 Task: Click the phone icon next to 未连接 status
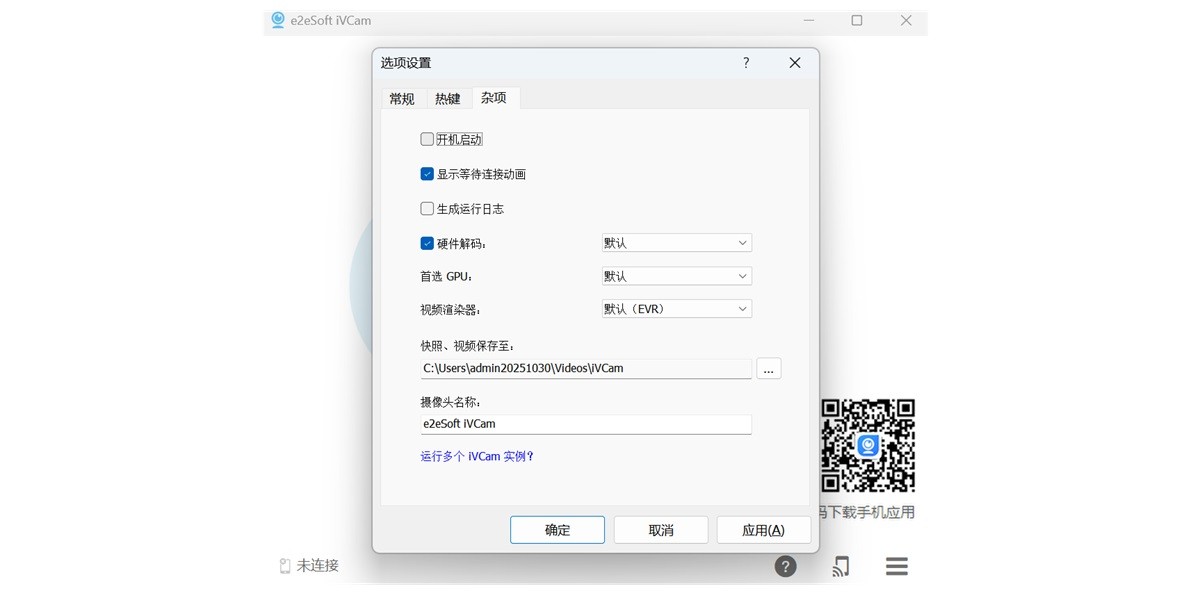click(x=283, y=565)
